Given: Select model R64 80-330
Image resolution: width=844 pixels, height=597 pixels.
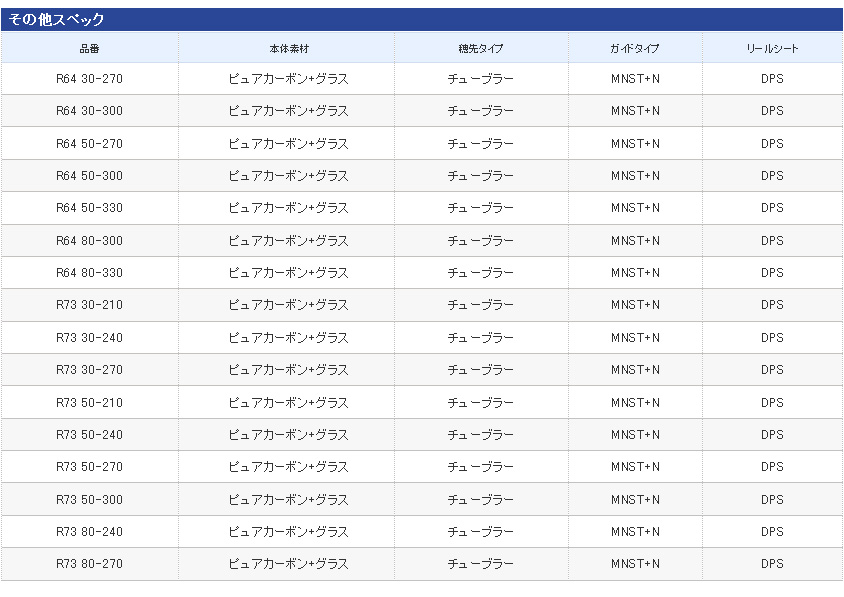Looking at the screenshot, I should click(x=90, y=273).
